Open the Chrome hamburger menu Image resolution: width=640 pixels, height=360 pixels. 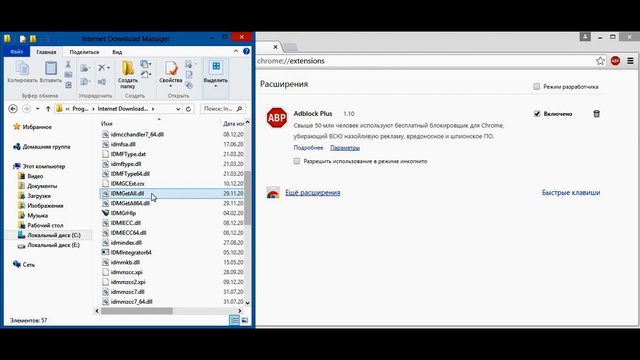point(630,61)
